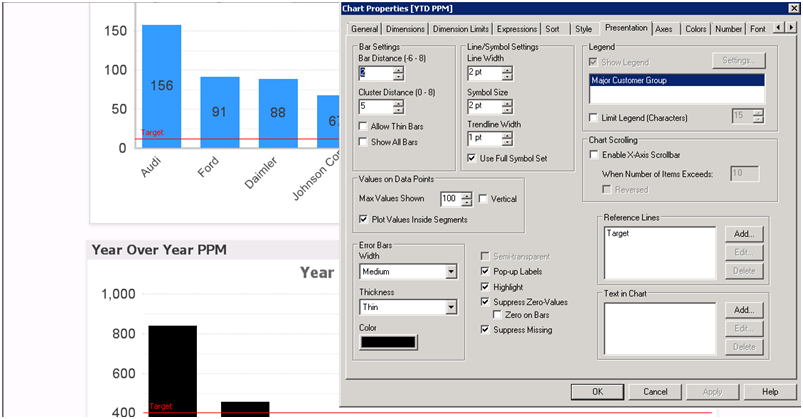Enable the Vertical checkbox
The width and height of the screenshot is (803, 419).
pos(482,199)
